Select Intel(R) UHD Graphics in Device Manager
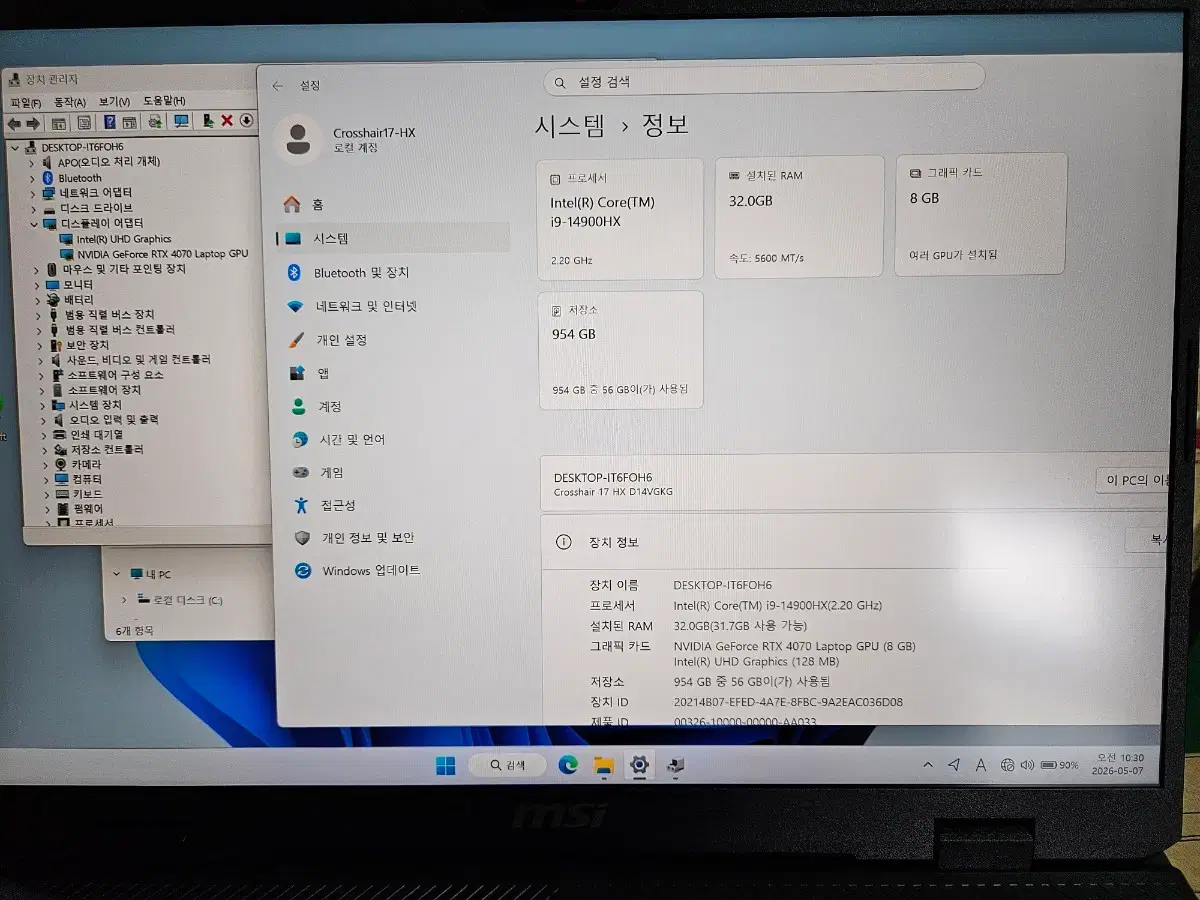The height and width of the screenshot is (900, 1200). pos(124,239)
